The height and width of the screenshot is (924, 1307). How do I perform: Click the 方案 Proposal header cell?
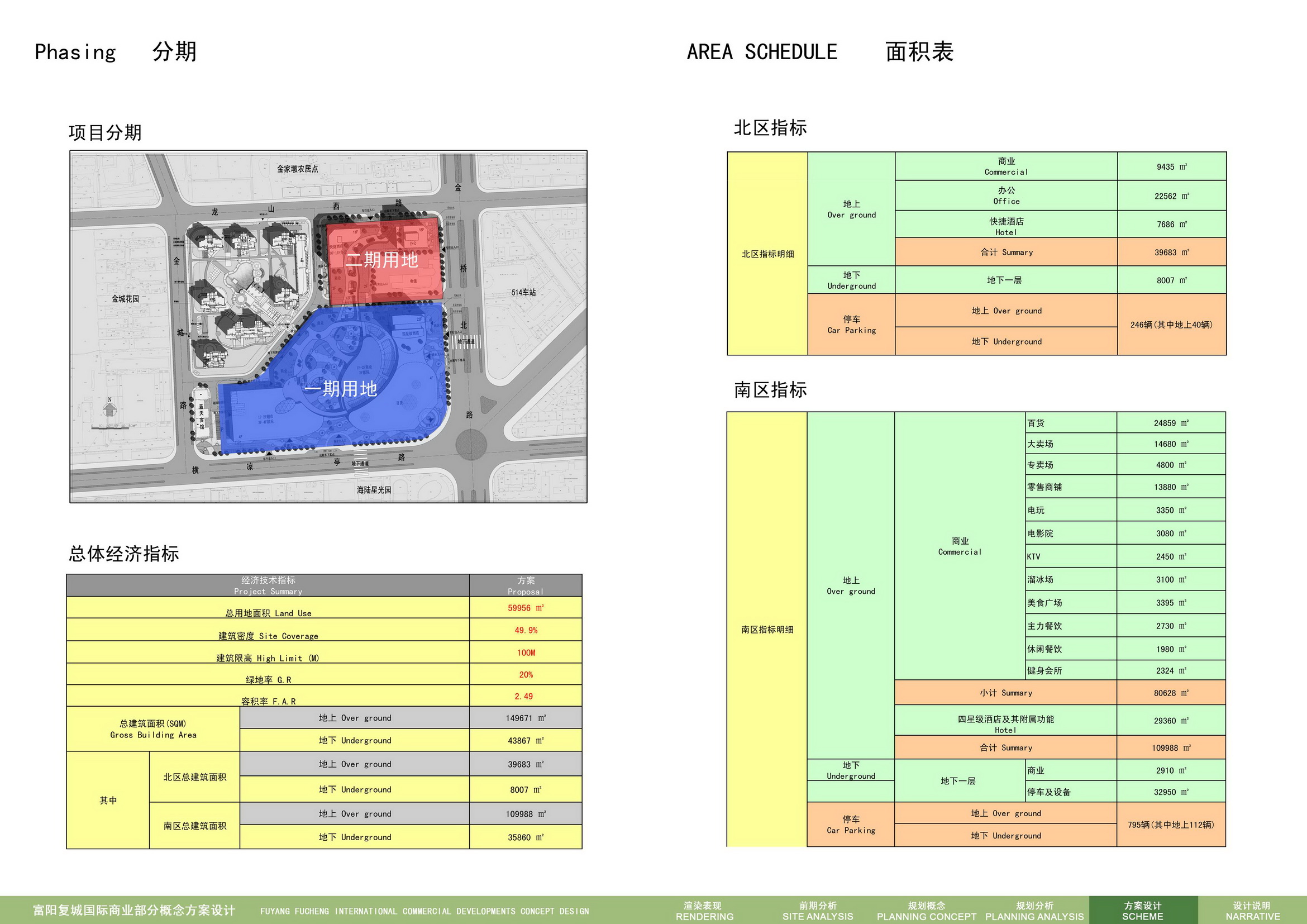click(x=526, y=585)
